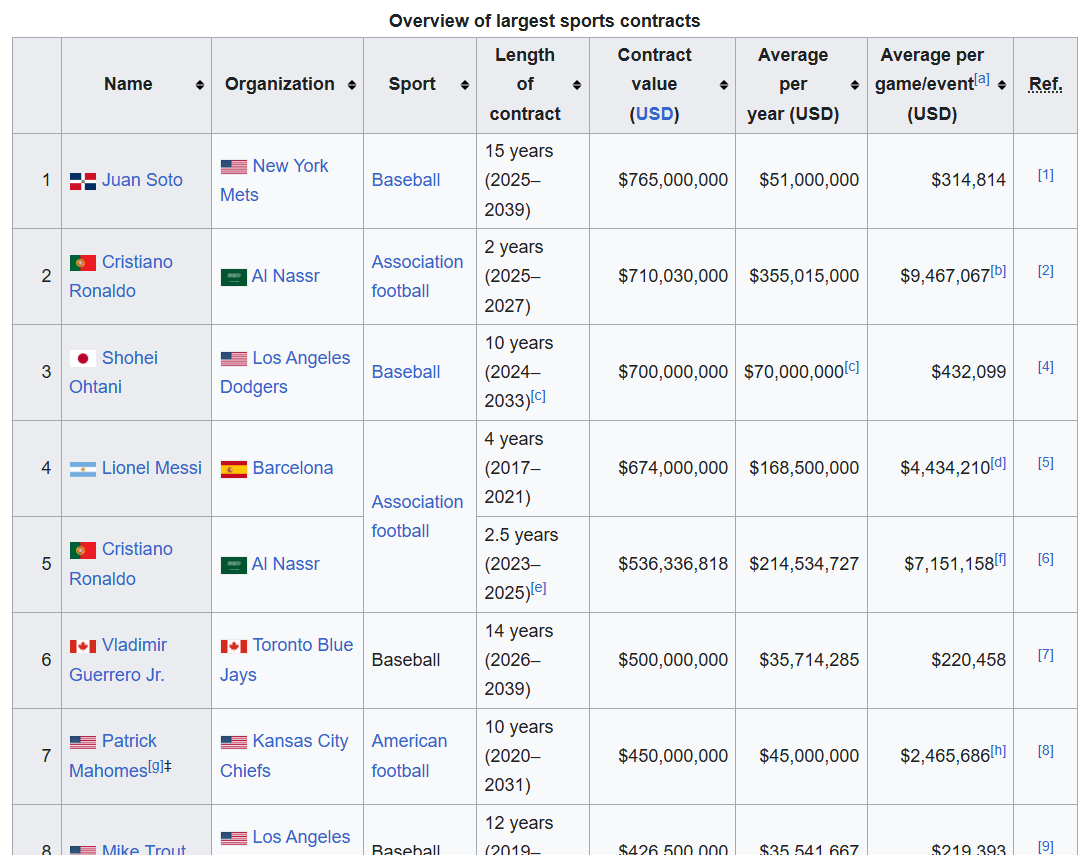
Task: Open Cristiano Ronaldo link in row 2
Action: pos(121,276)
